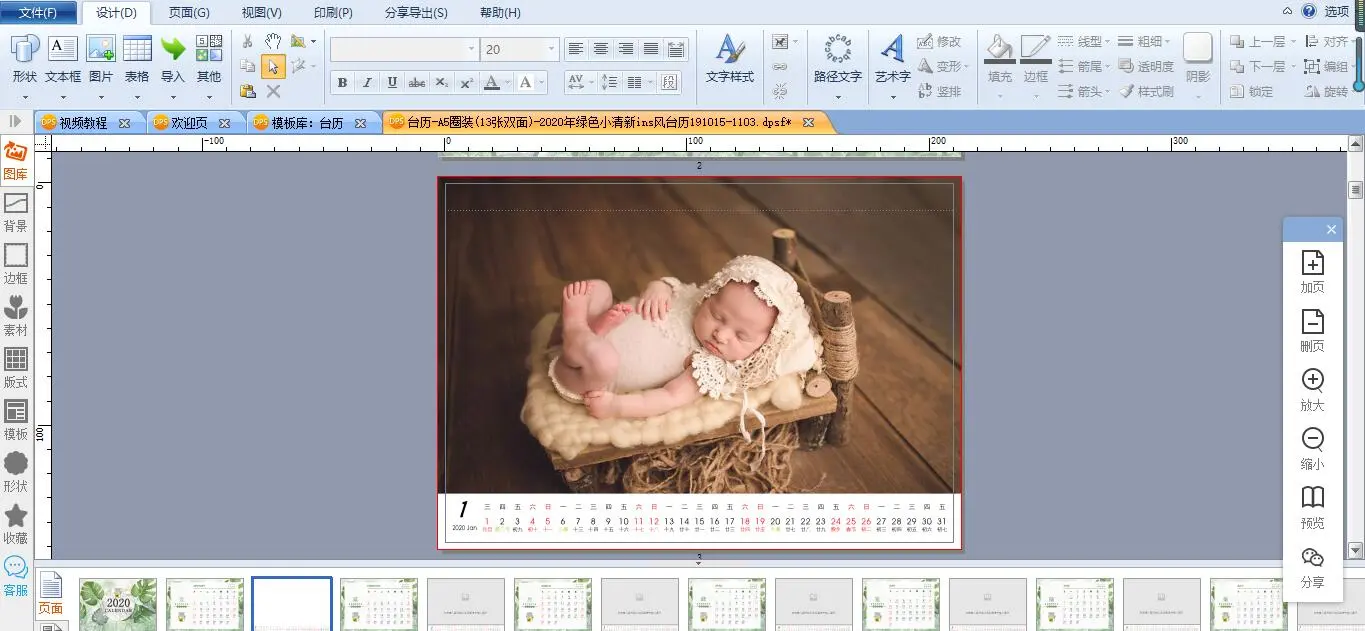Toggle underline text formatting

click(x=392, y=83)
